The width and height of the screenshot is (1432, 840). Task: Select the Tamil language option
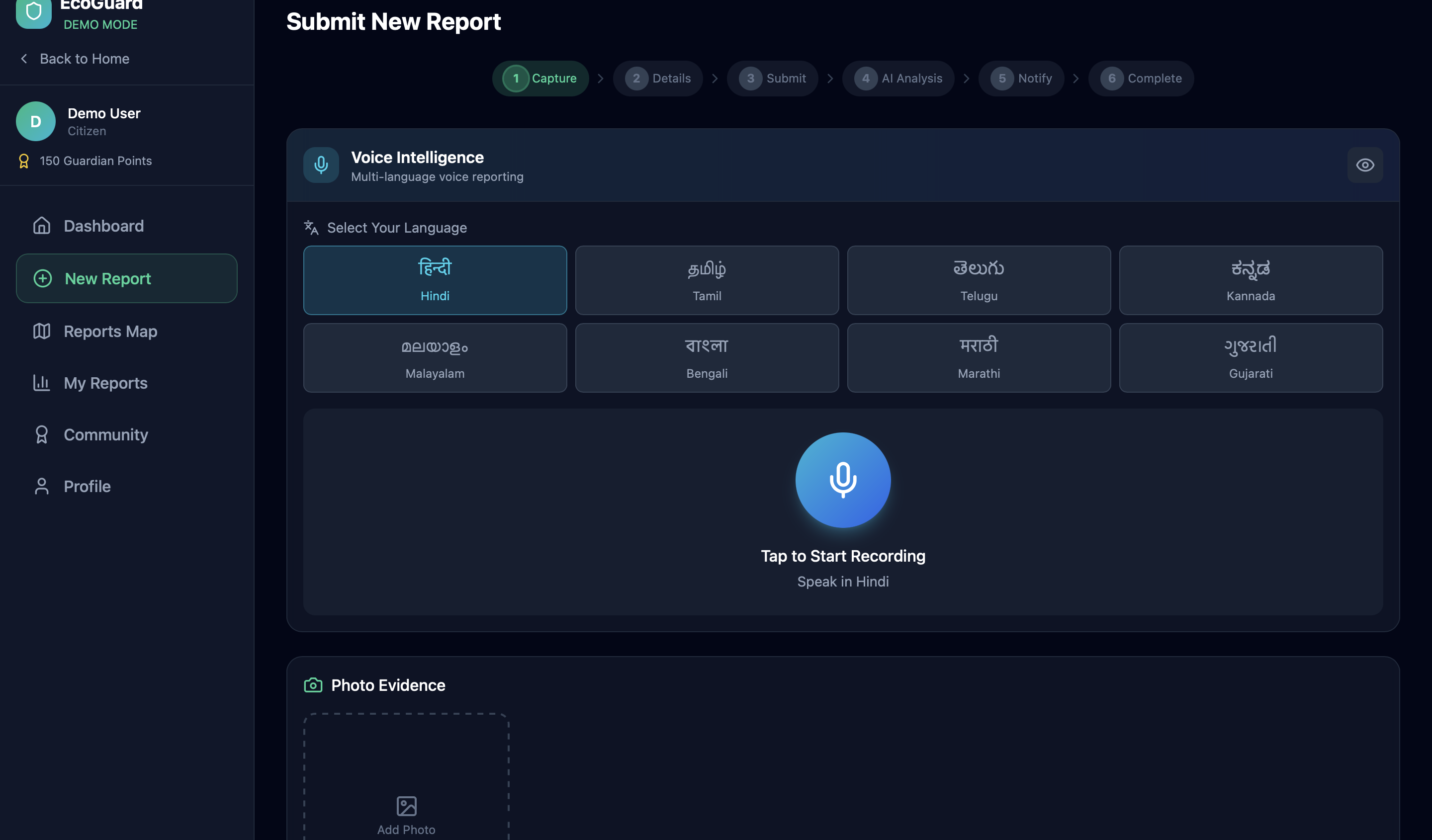(x=707, y=280)
